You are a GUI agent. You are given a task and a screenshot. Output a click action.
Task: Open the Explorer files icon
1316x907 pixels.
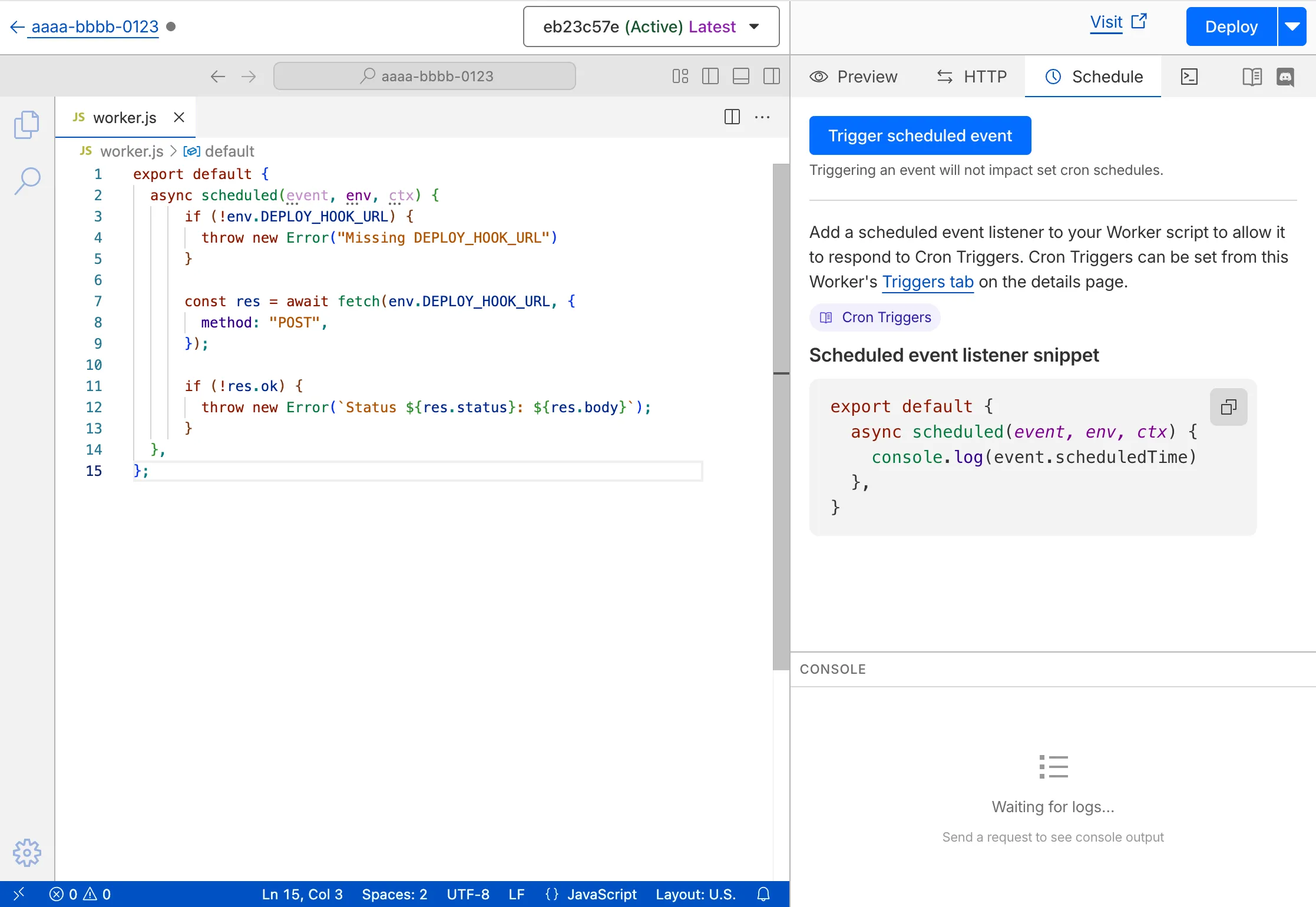pos(27,125)
